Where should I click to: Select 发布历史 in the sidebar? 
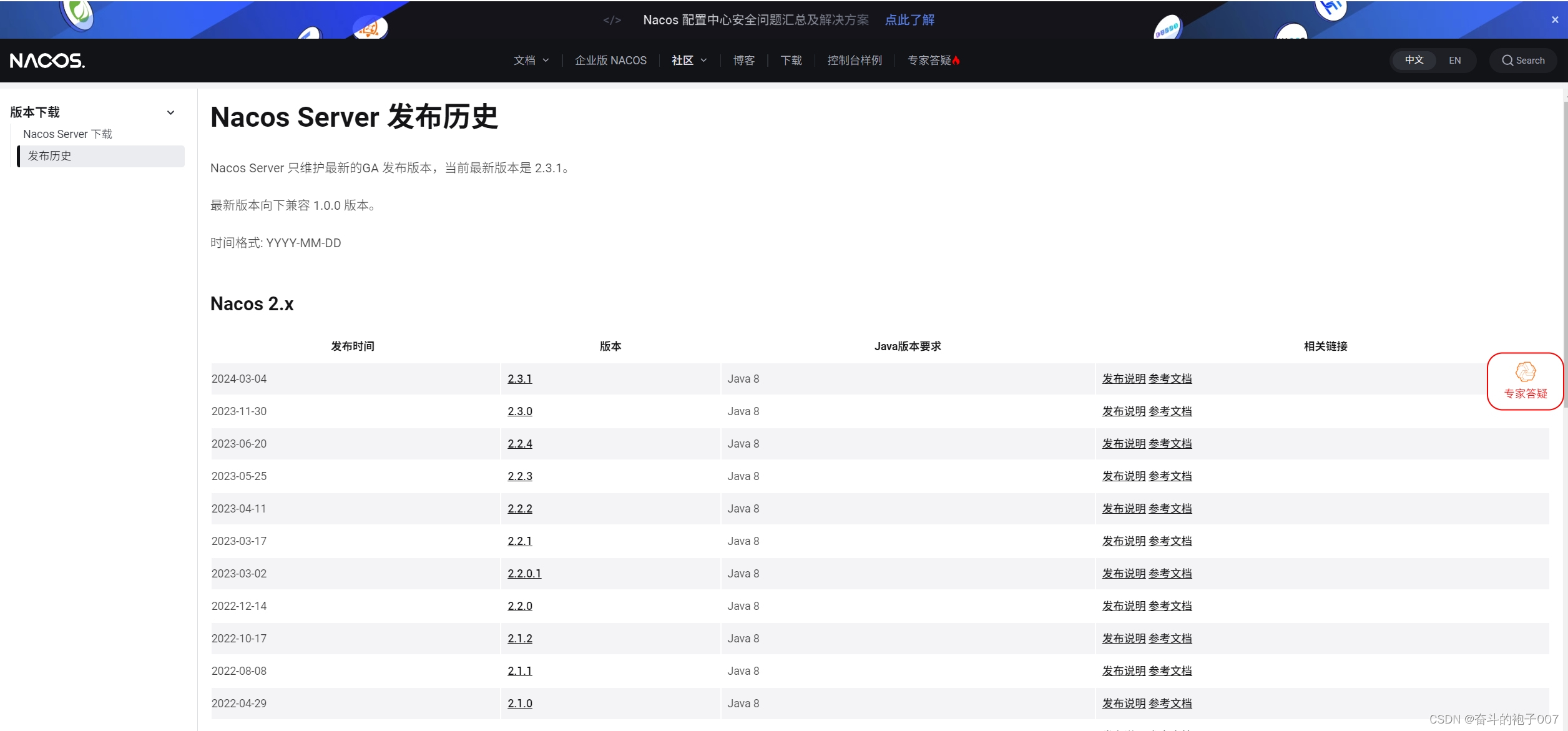point(101,156)
